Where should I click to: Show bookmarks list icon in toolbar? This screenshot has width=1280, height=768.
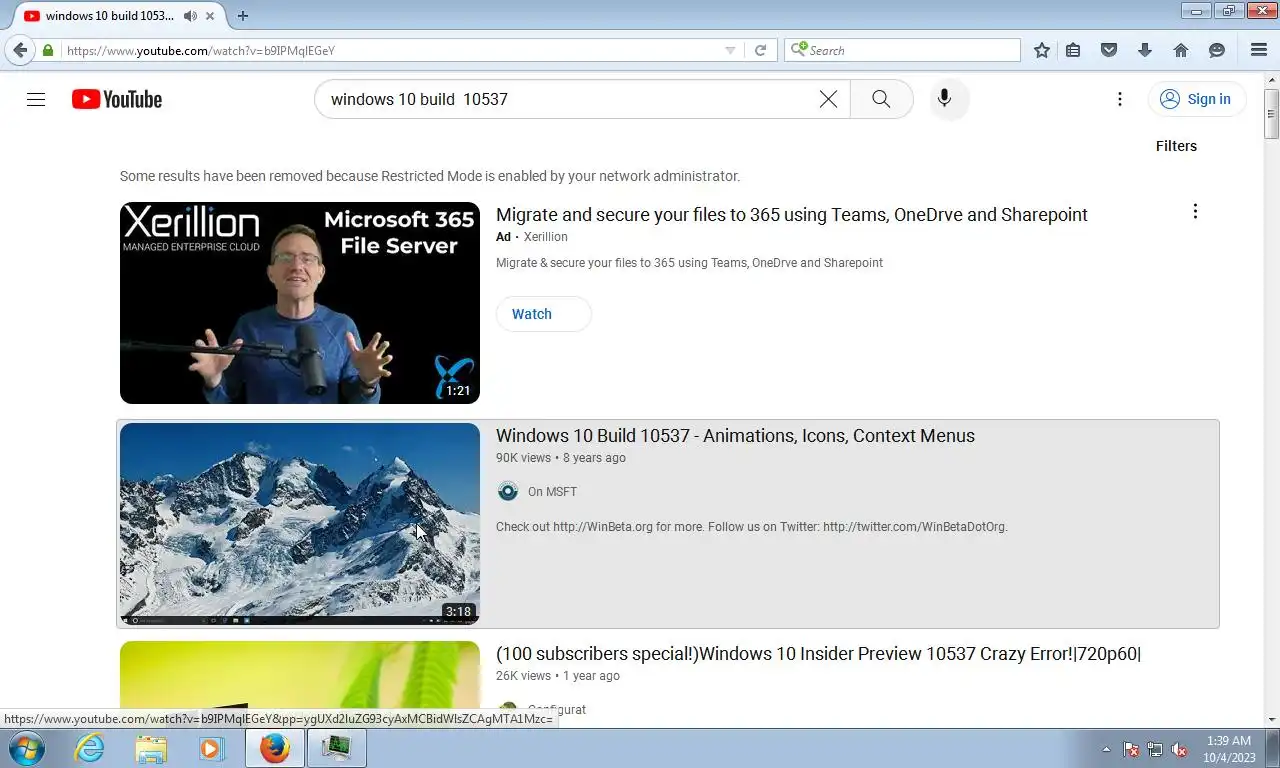click(x=1073, y=50)
